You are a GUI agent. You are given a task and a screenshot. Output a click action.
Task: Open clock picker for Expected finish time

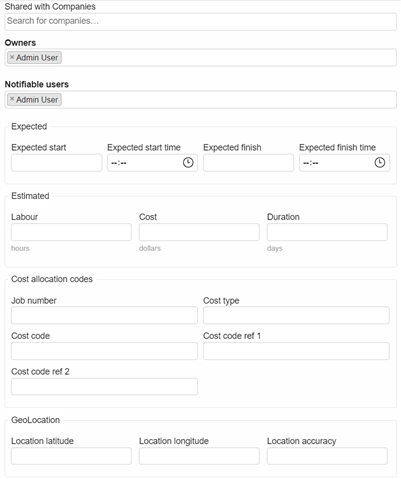[380, 163]
